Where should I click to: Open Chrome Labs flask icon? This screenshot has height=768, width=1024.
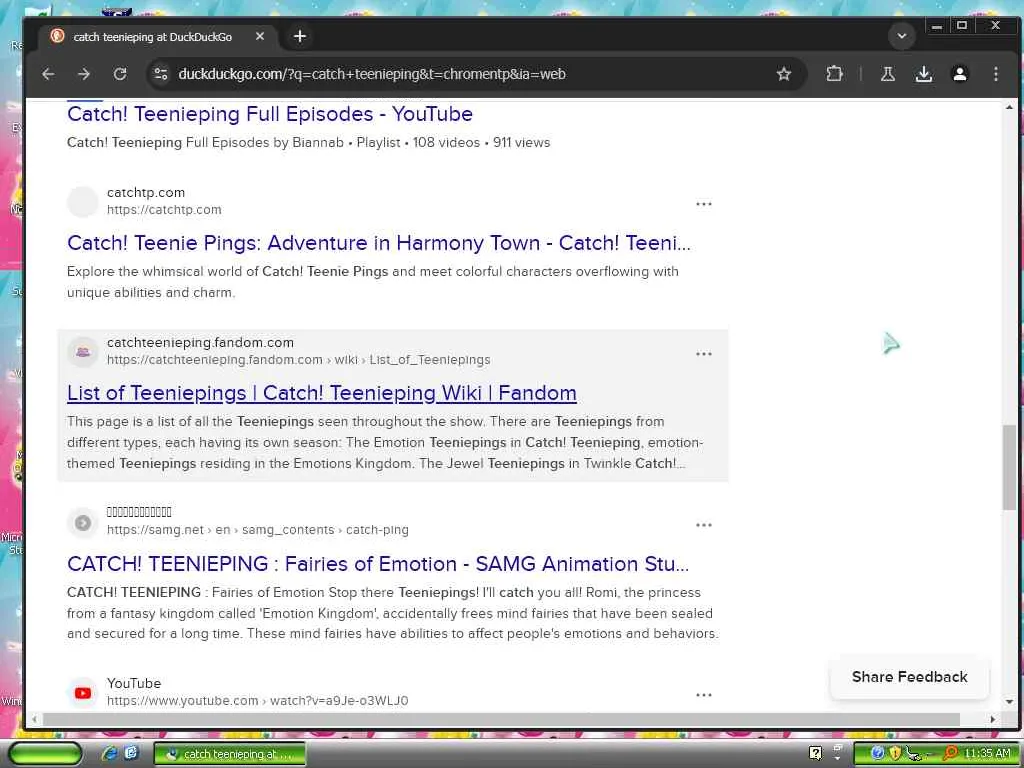coord(888,74)
